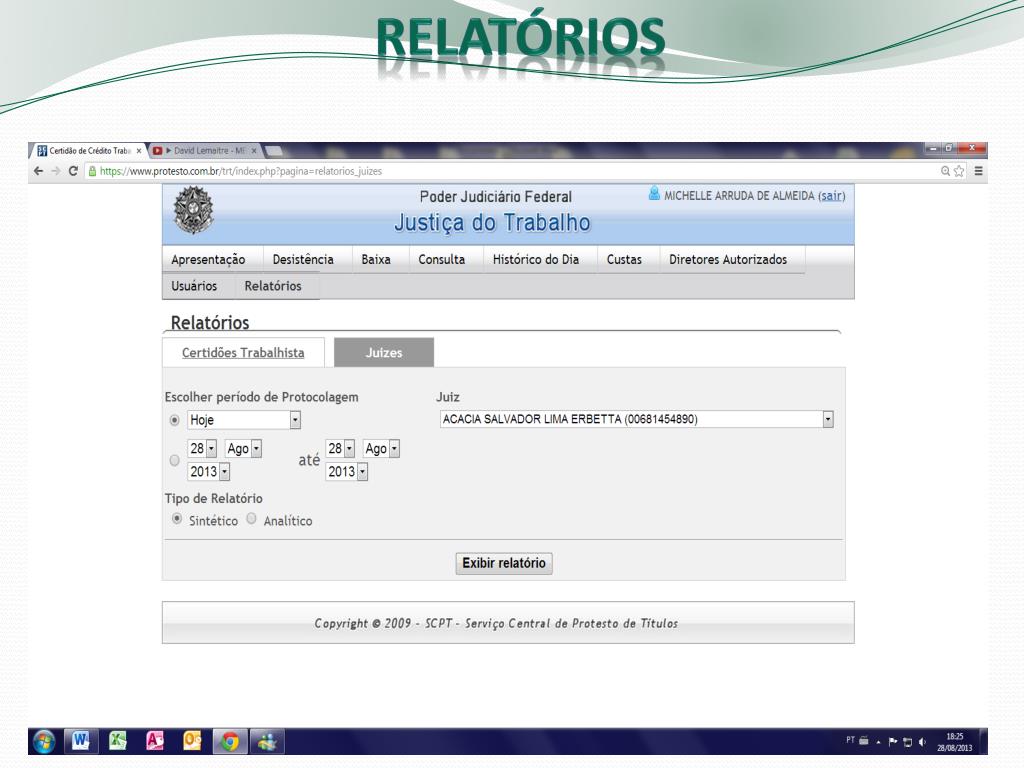Click the Windows Start orb
Screen dimensions: 1024x768
[x=44, y=741]
